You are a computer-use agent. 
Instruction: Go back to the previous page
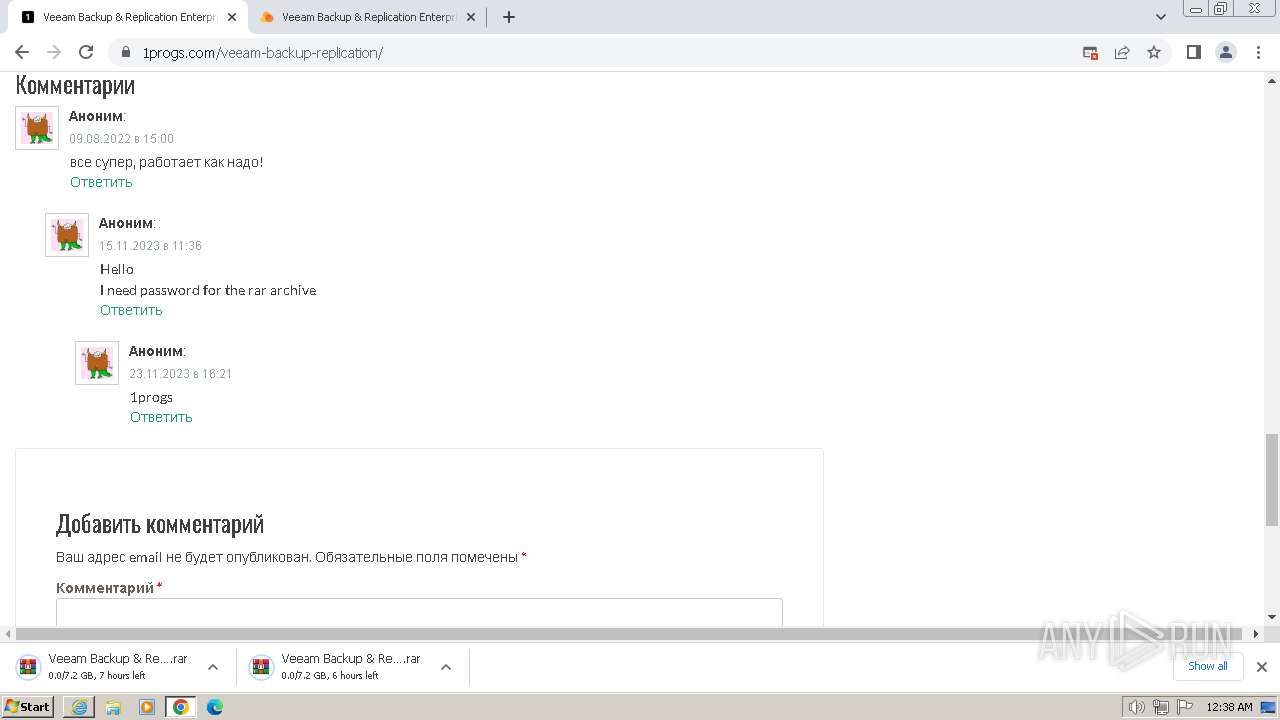22,52
